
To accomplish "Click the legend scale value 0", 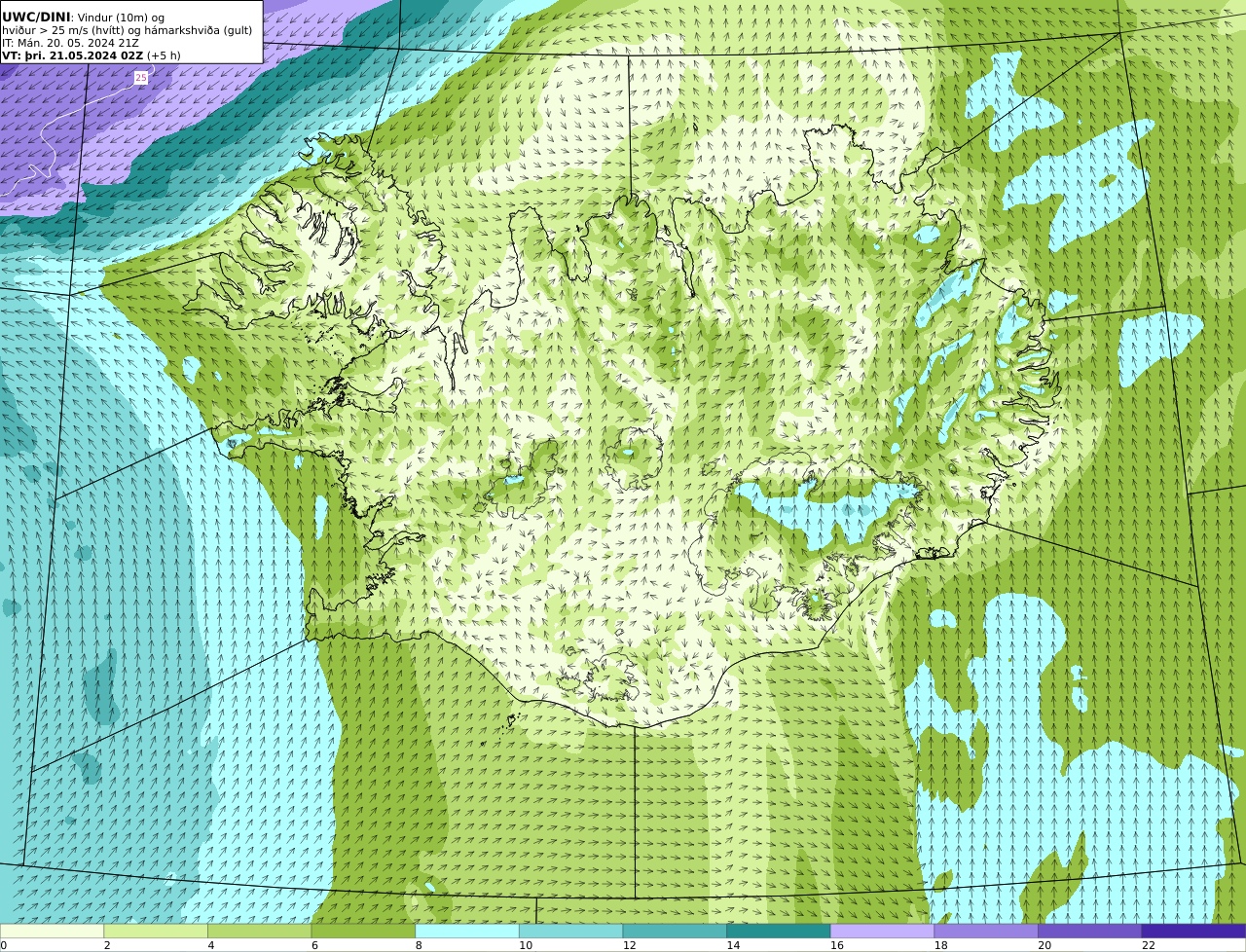I will 3,945.
